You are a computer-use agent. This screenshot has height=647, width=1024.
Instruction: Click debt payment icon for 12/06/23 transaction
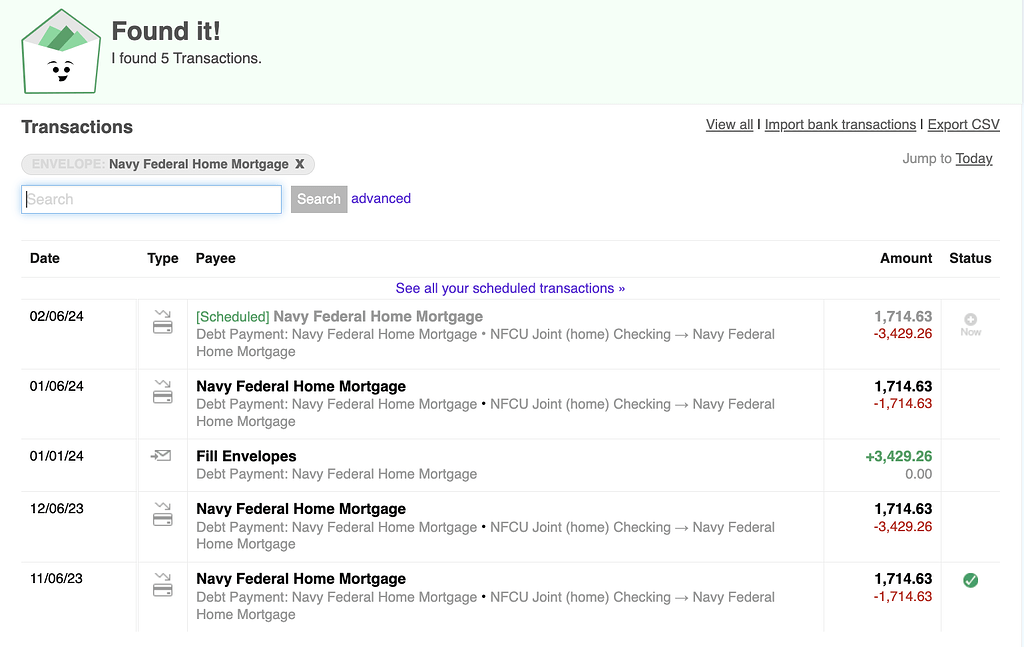tap(163, 514)
